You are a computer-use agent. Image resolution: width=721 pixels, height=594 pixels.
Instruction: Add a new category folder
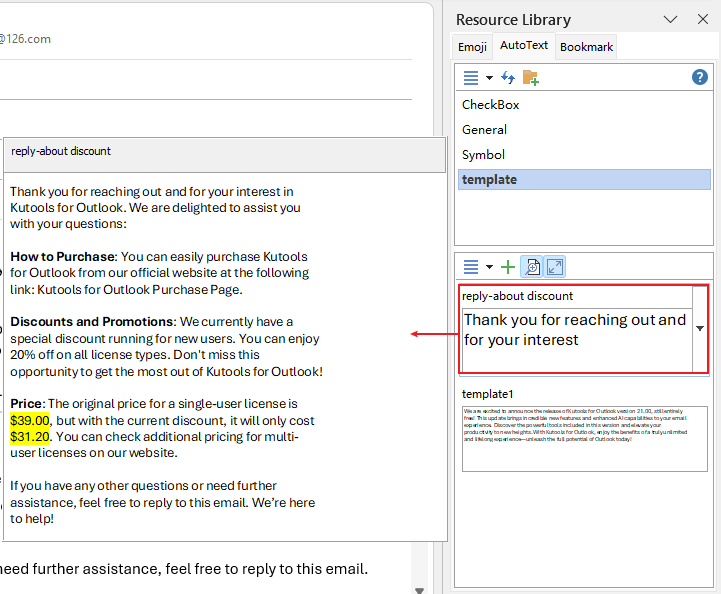[x=531, y=78]
